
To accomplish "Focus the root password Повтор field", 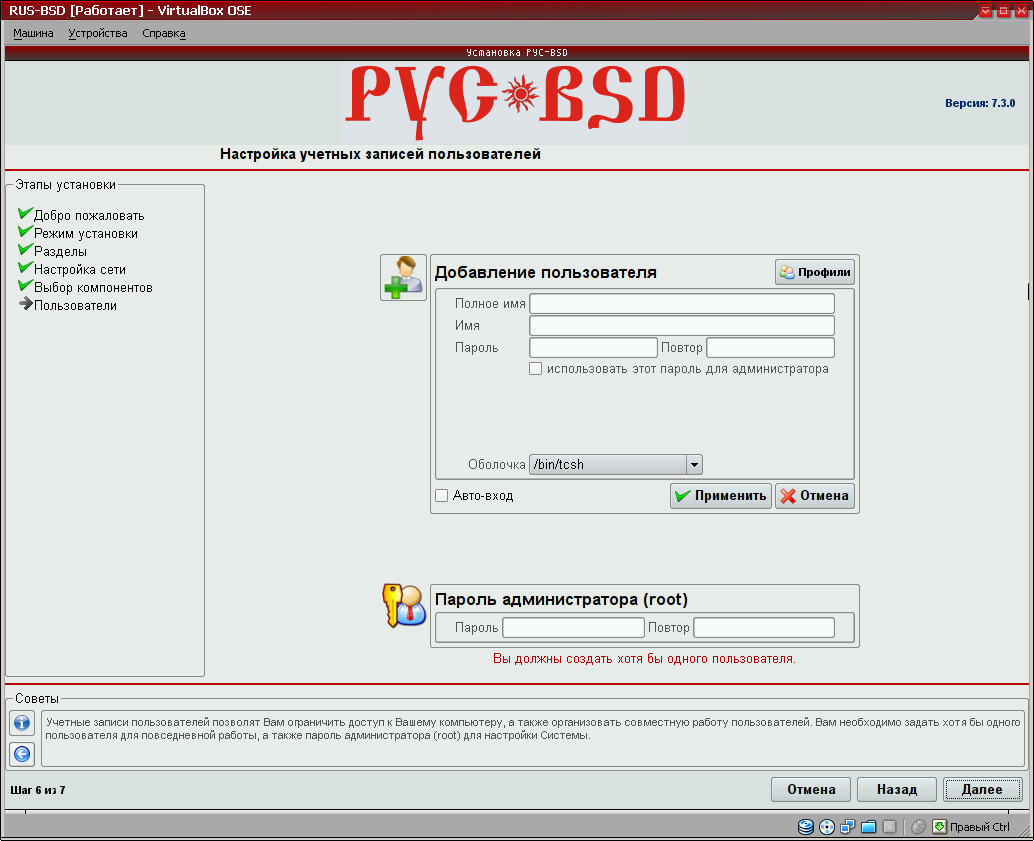I will pyautogui.click(x=764, y=627).
